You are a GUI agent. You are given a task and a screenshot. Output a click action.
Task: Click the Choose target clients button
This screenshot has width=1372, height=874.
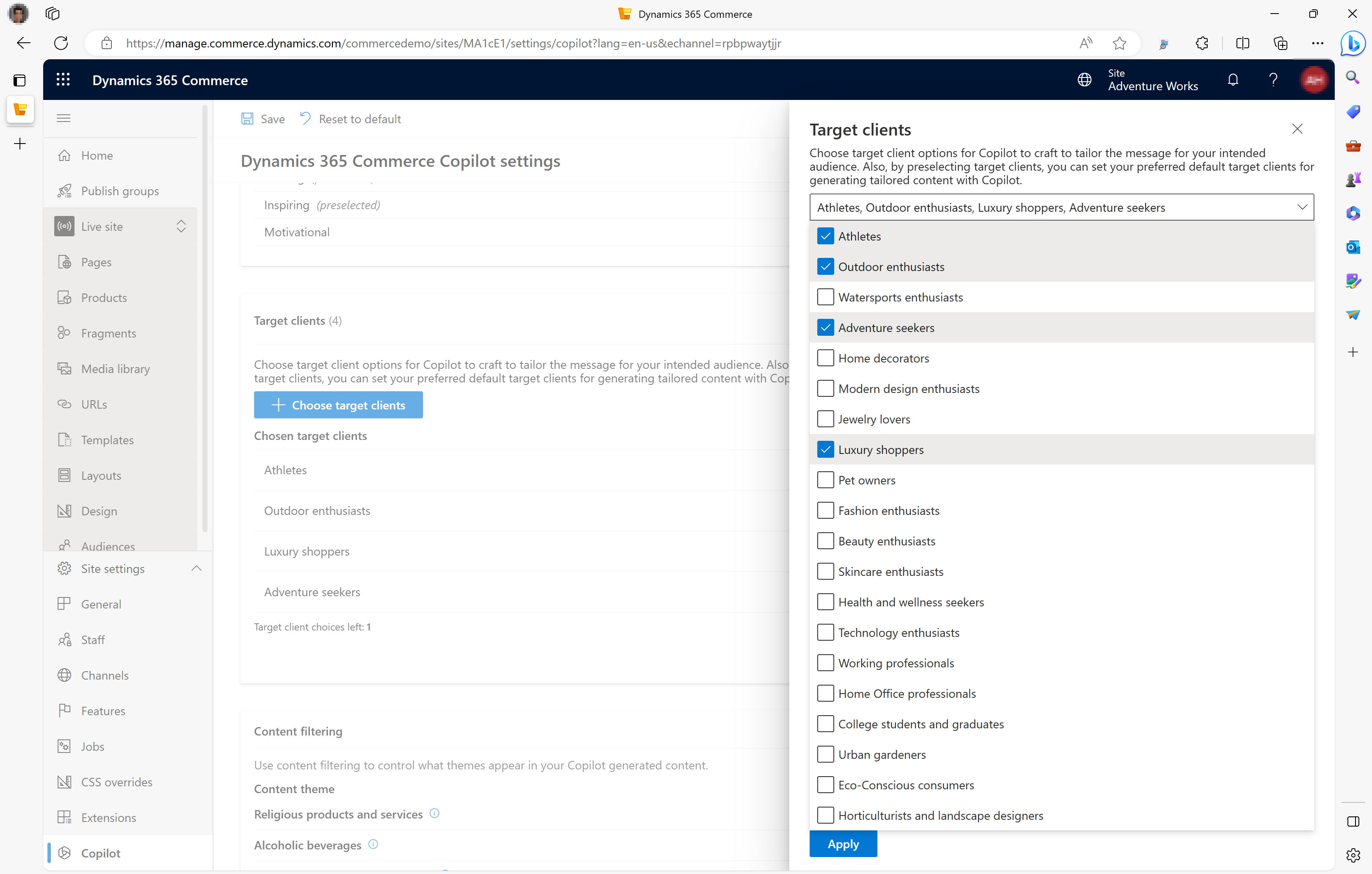pyautogui.click(x=338, y=405)
